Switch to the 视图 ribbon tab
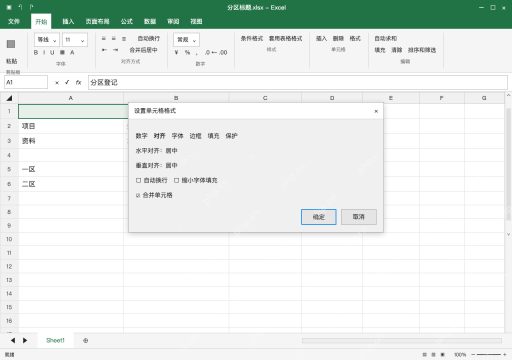The width and height of the screenshot is (512, 360). tap(196, 22)
